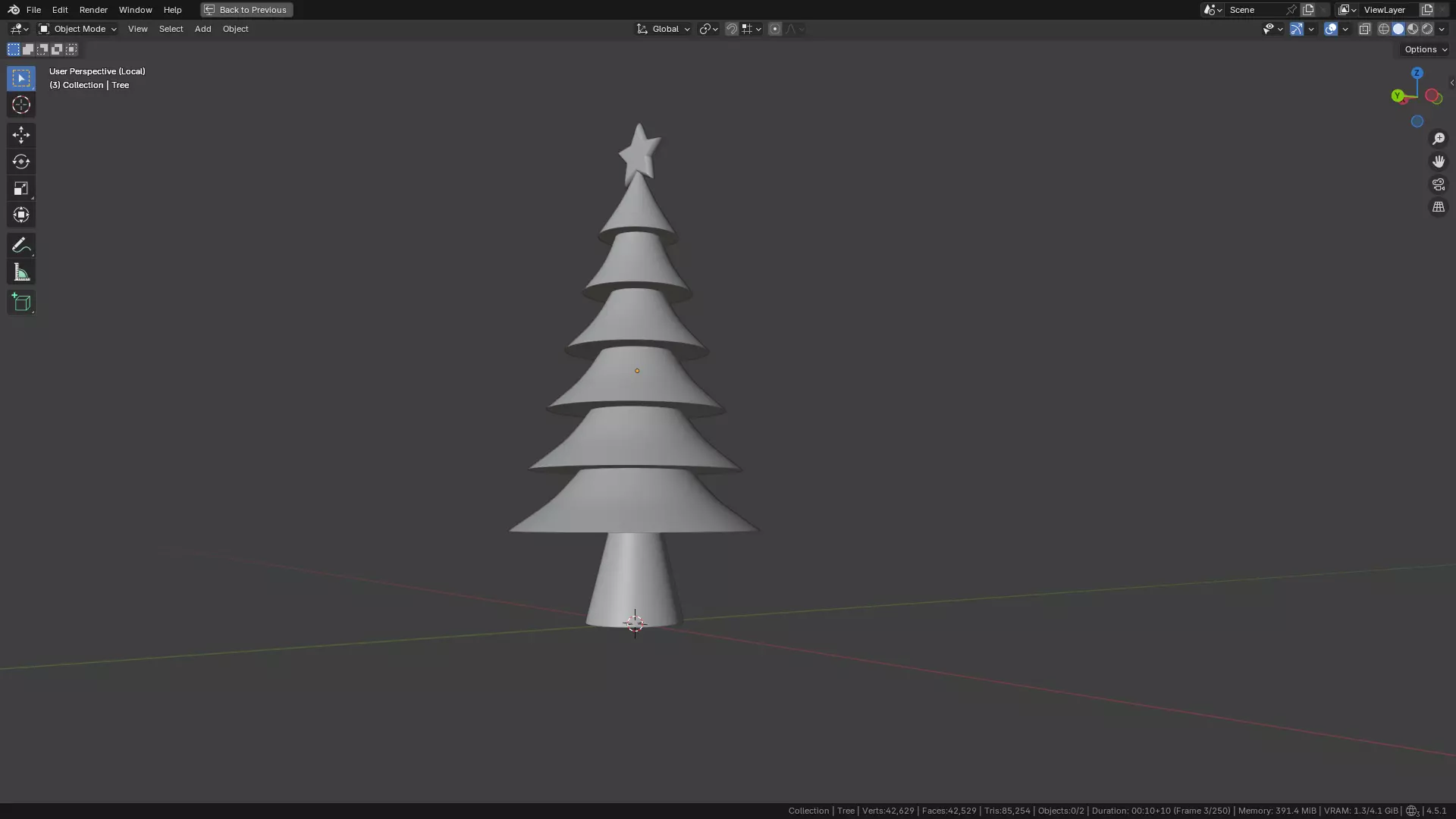Set selection mode to New (Set) icon
The width and height of the screenshot is (1456, 819).
click(14, 49)
